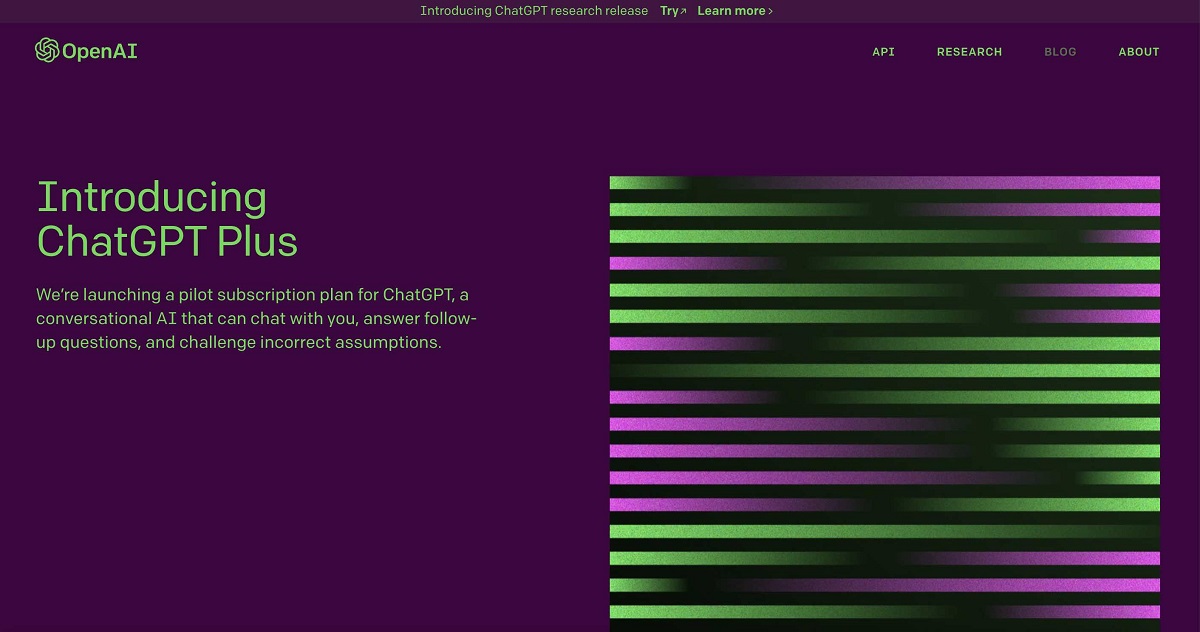The height and width of the screenshot is (632, 1200).
Task: Click the "Try" link in the top banner
Action: (668, 11)
